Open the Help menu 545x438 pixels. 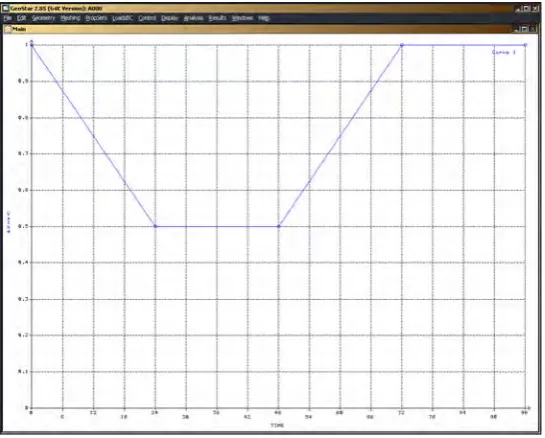coord(264,18)
